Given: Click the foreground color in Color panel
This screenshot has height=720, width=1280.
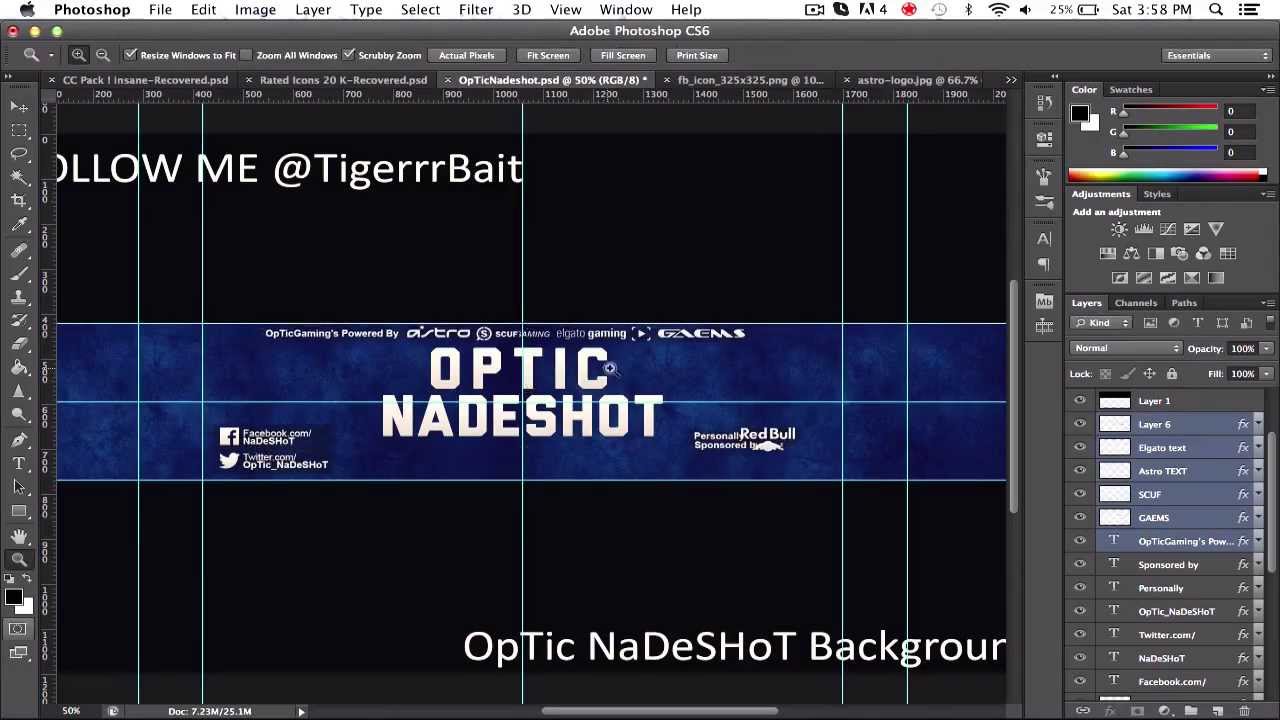Looking at the screenshot, I should point(1079,113).
